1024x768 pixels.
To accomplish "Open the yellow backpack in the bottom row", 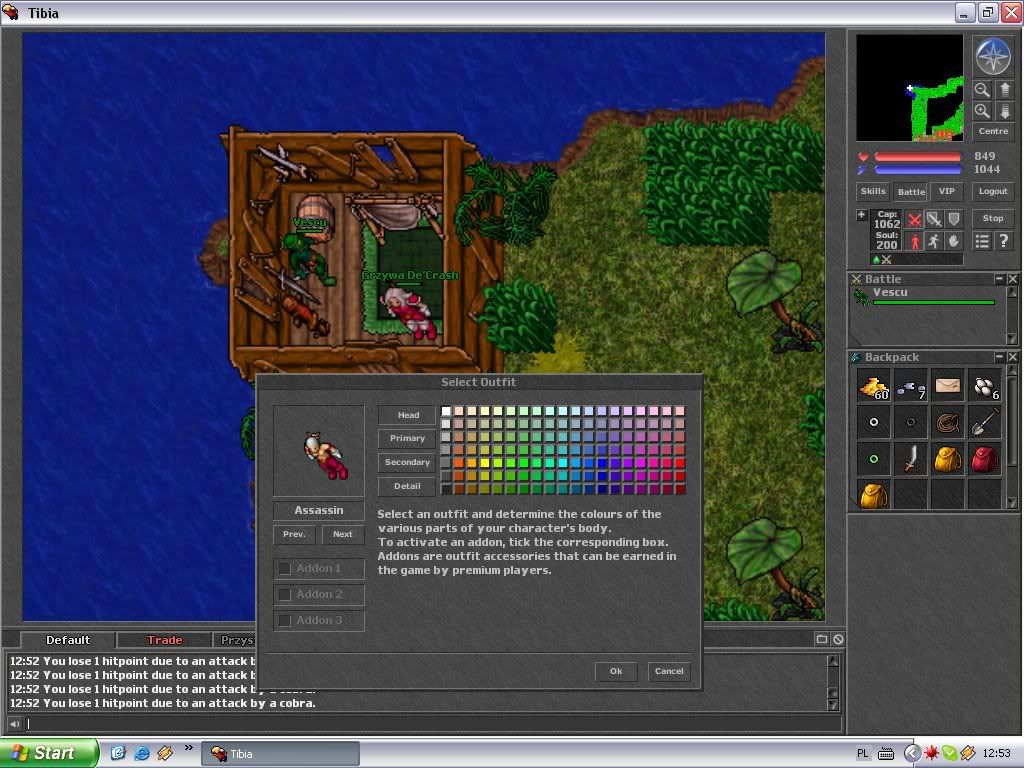I will [874, 496].
